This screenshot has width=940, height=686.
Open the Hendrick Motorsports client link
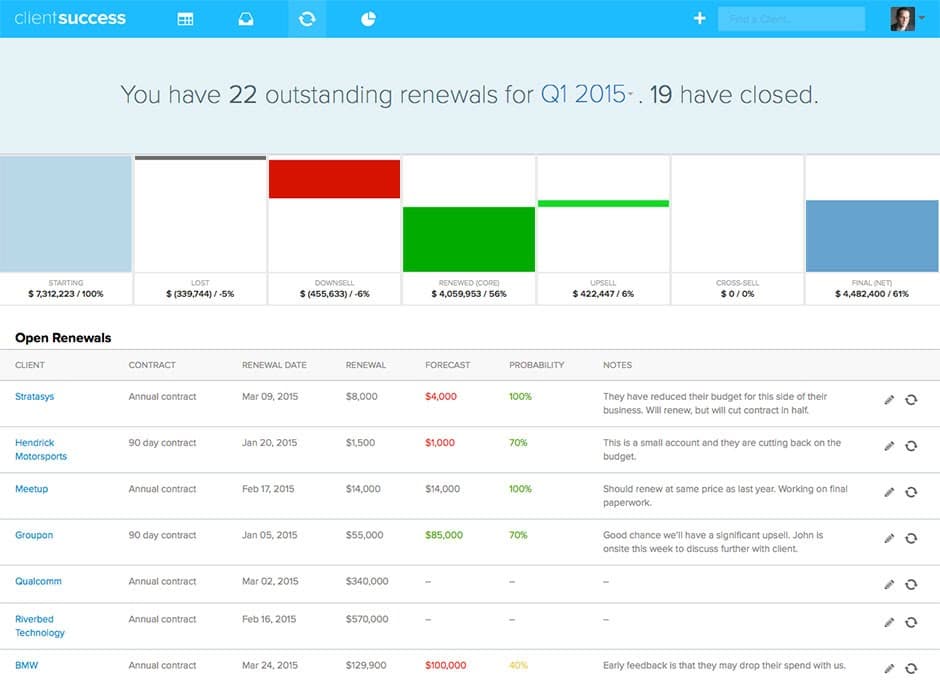tap(41, 450)
